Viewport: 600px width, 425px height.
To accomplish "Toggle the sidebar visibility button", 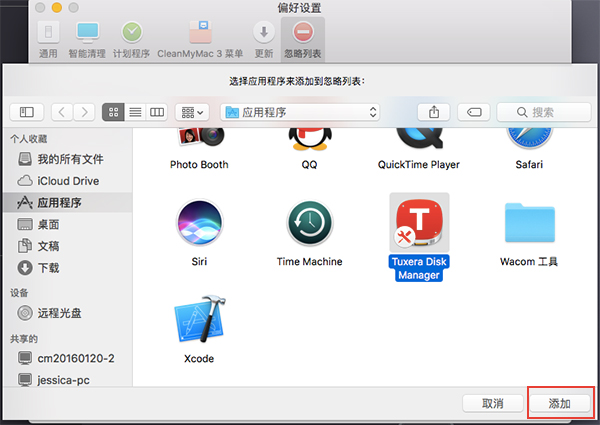I will pos(26,112).
